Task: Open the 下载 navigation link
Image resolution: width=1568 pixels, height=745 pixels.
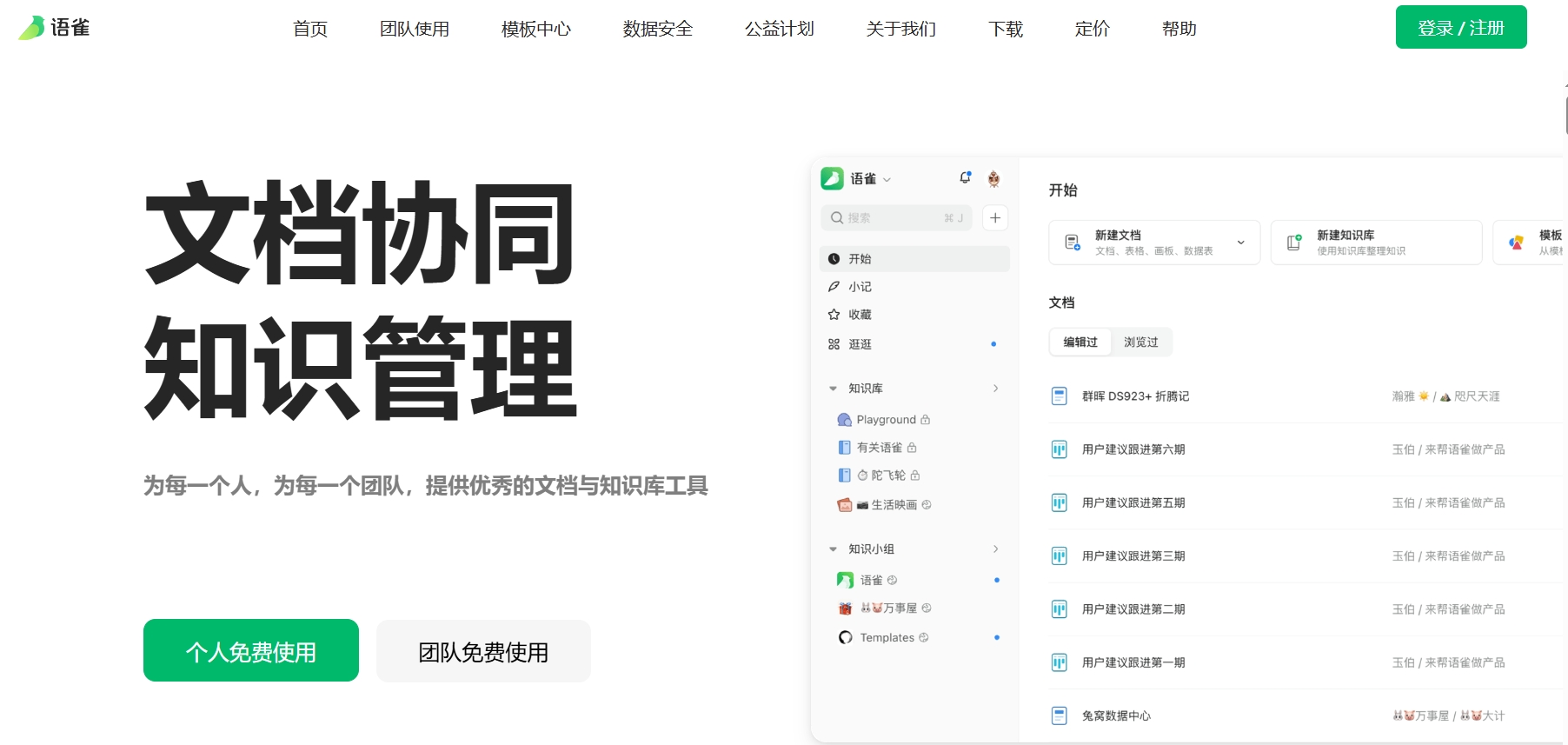Action: pyautogui.click(x=1006, y=29)
